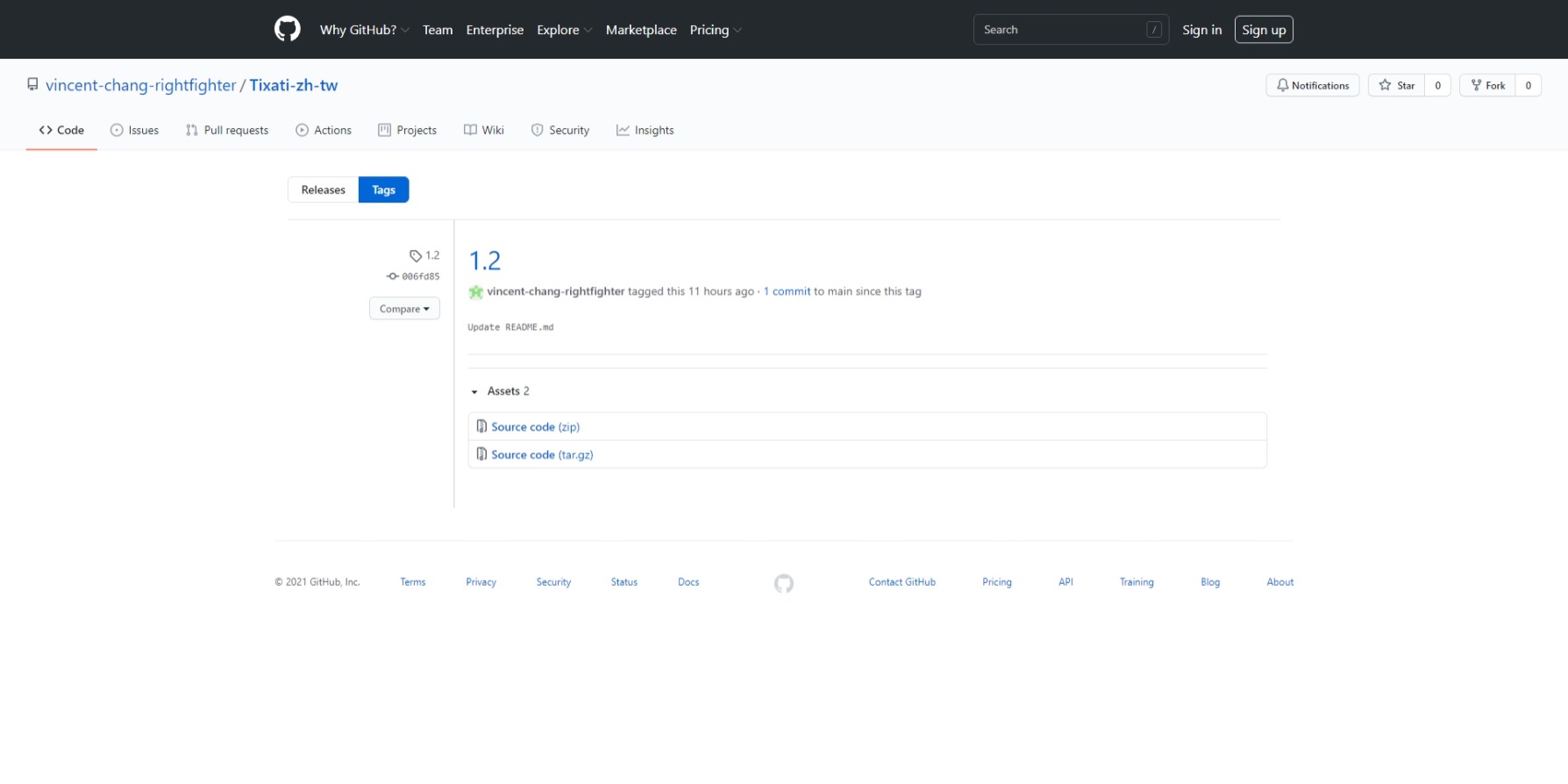Open vincent-chang-rightfighter owner profile link
1568x784 pixels.
tap(140, 85)
